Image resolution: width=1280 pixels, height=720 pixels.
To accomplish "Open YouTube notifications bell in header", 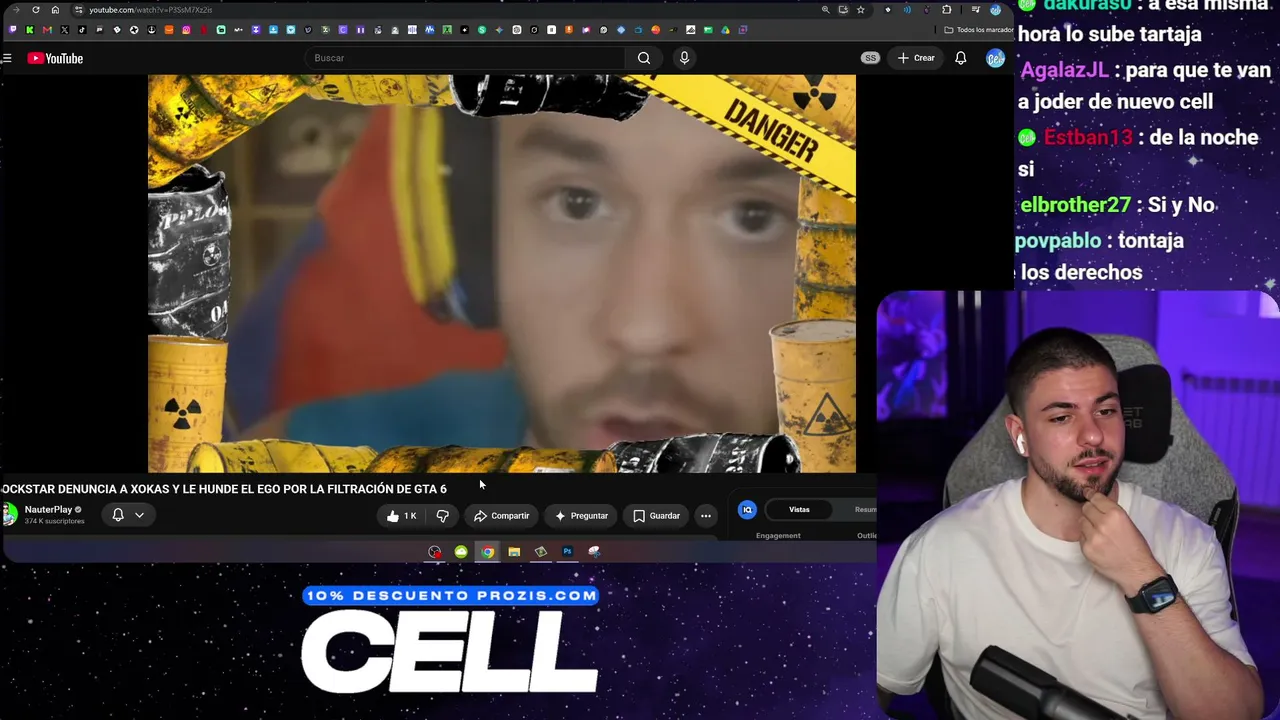I will tap(960, 58).
